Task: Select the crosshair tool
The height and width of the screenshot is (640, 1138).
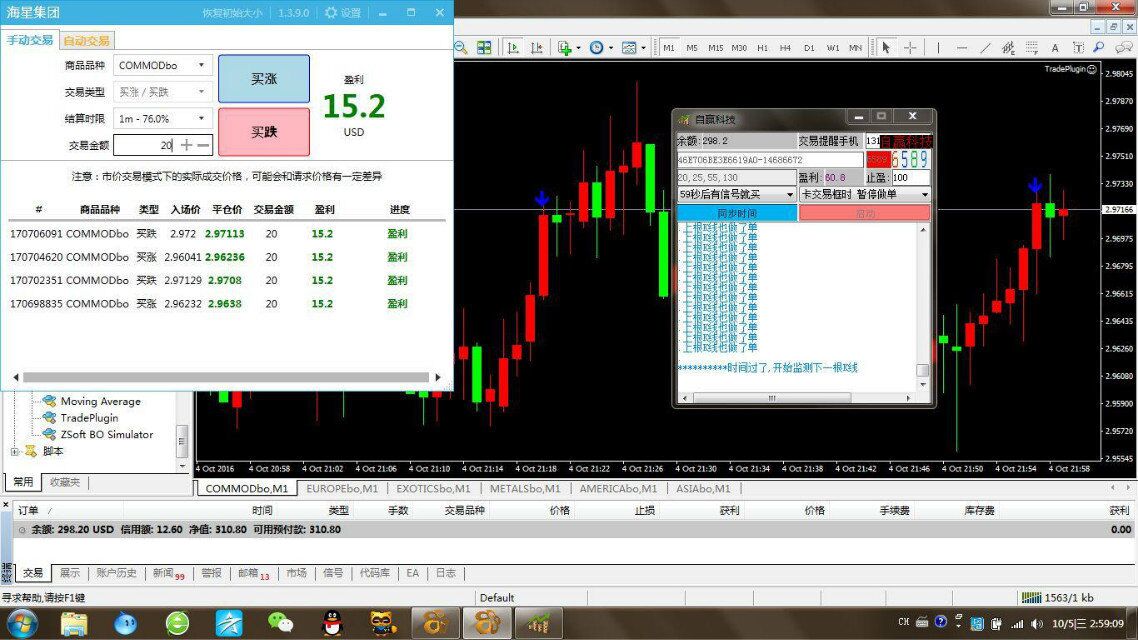Action: tap(910, 48)
